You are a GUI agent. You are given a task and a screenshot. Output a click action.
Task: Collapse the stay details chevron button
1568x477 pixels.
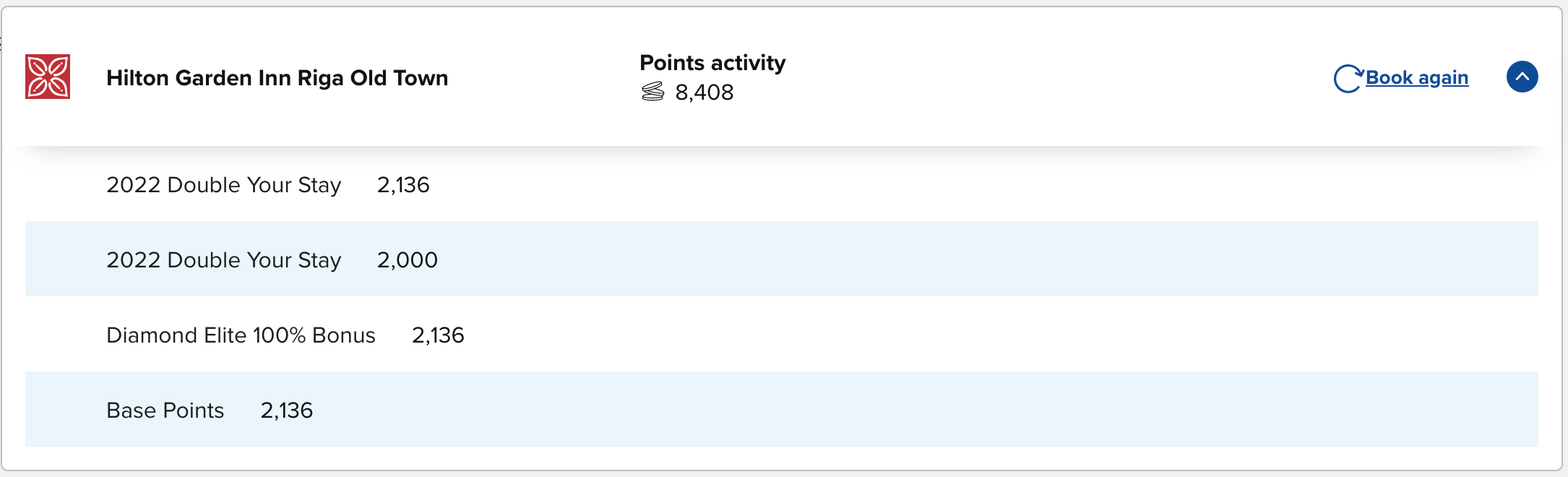click(1522, 77)
